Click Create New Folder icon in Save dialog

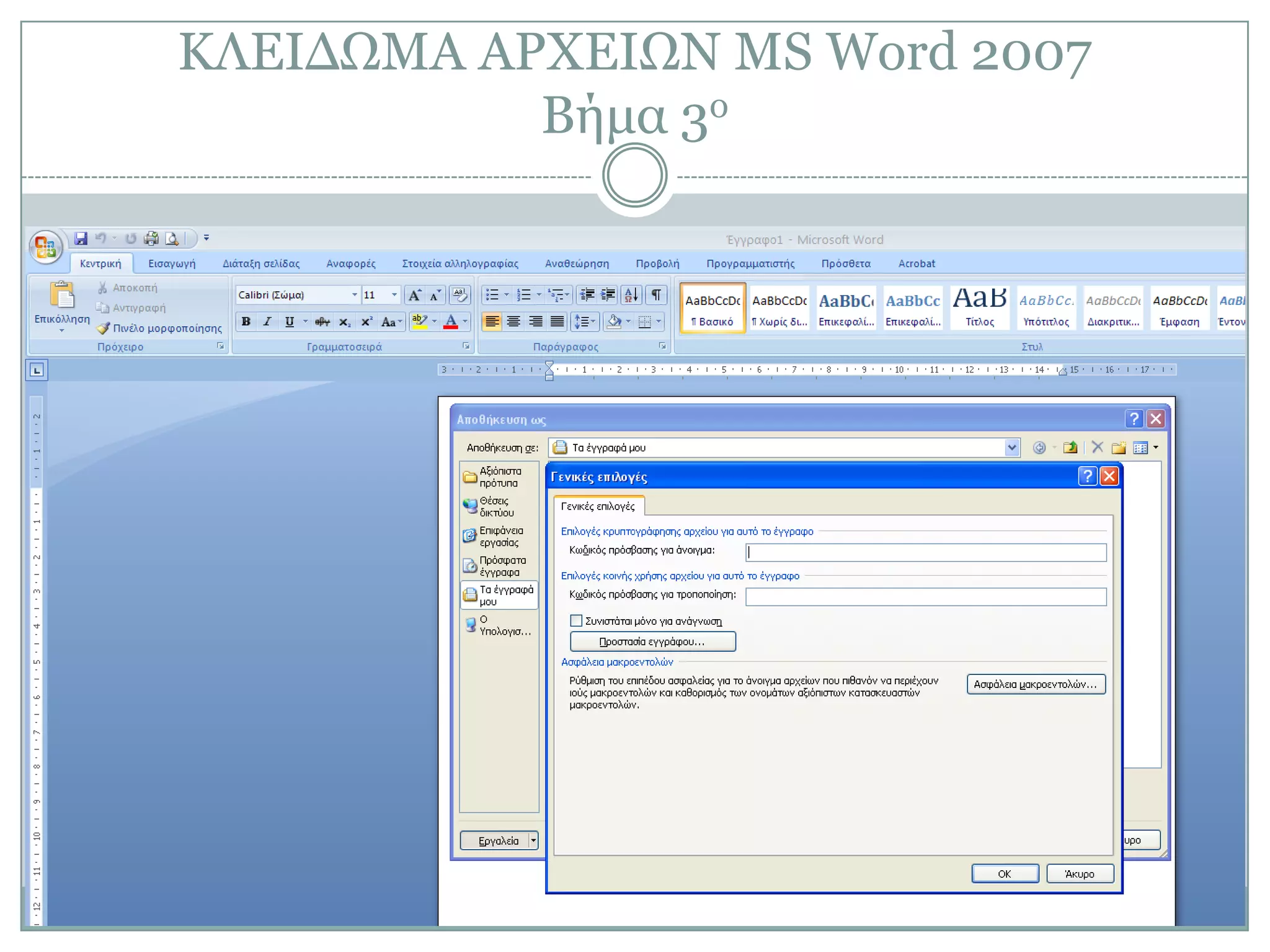(x=1119, y=447)
